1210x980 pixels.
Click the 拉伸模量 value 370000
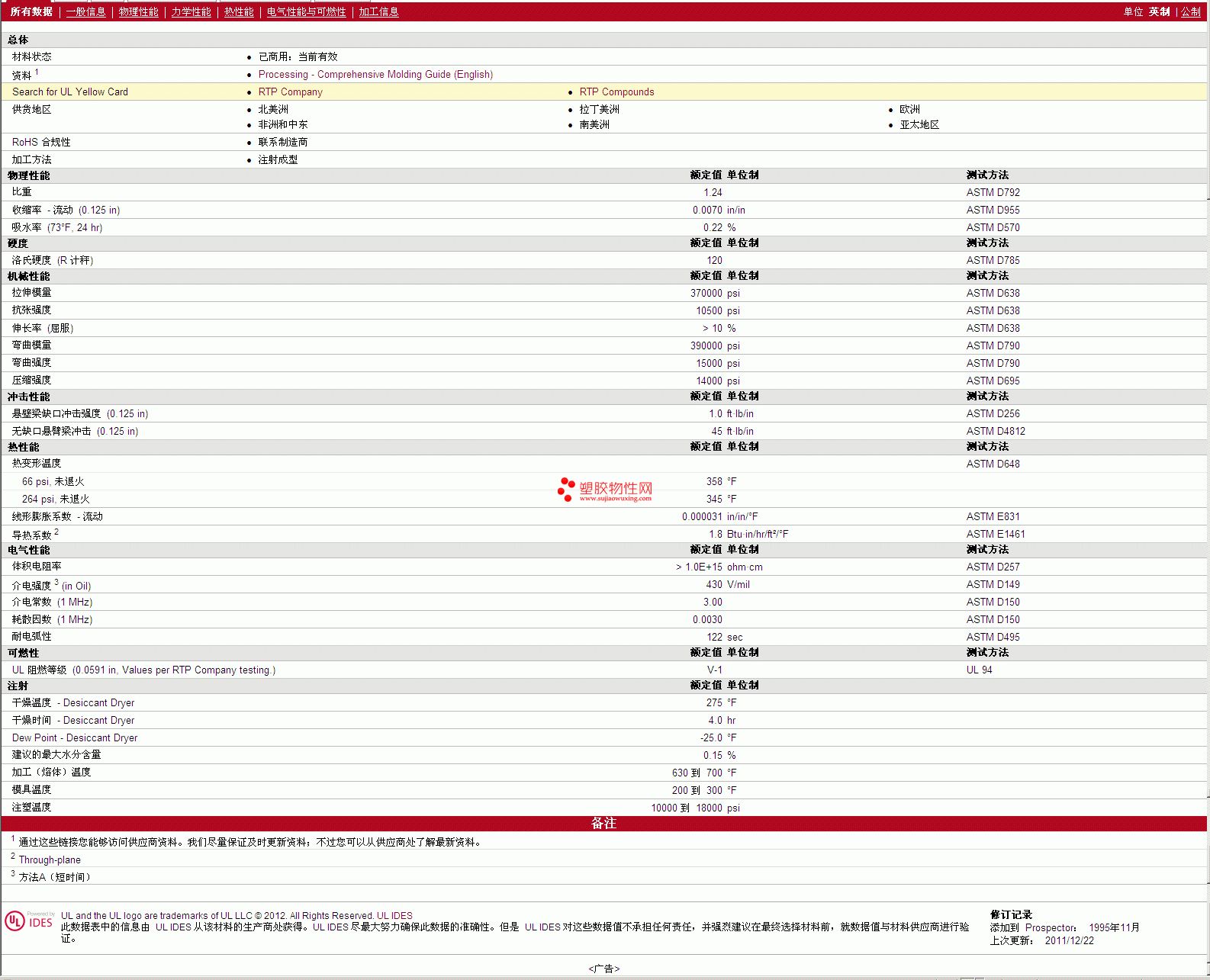tap(706, 294)
